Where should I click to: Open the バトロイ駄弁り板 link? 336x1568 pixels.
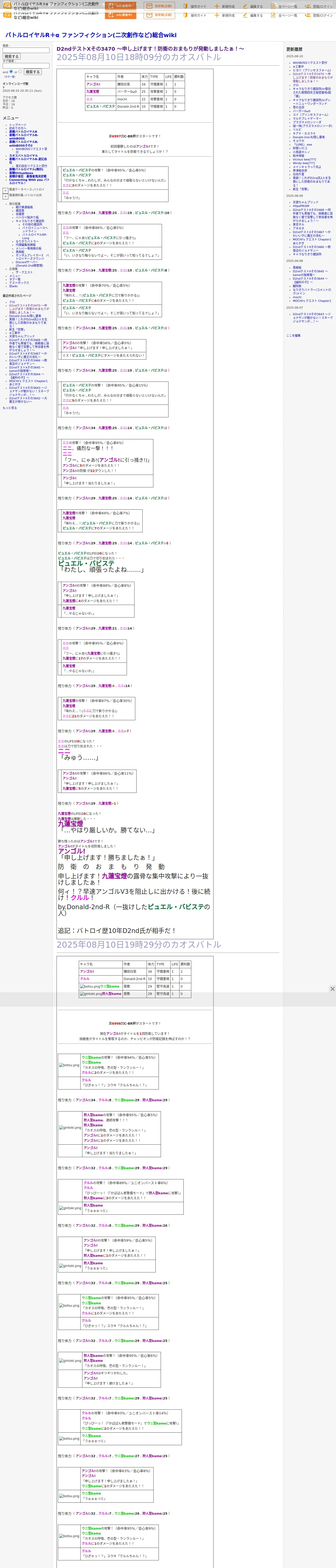click(27, 217)
